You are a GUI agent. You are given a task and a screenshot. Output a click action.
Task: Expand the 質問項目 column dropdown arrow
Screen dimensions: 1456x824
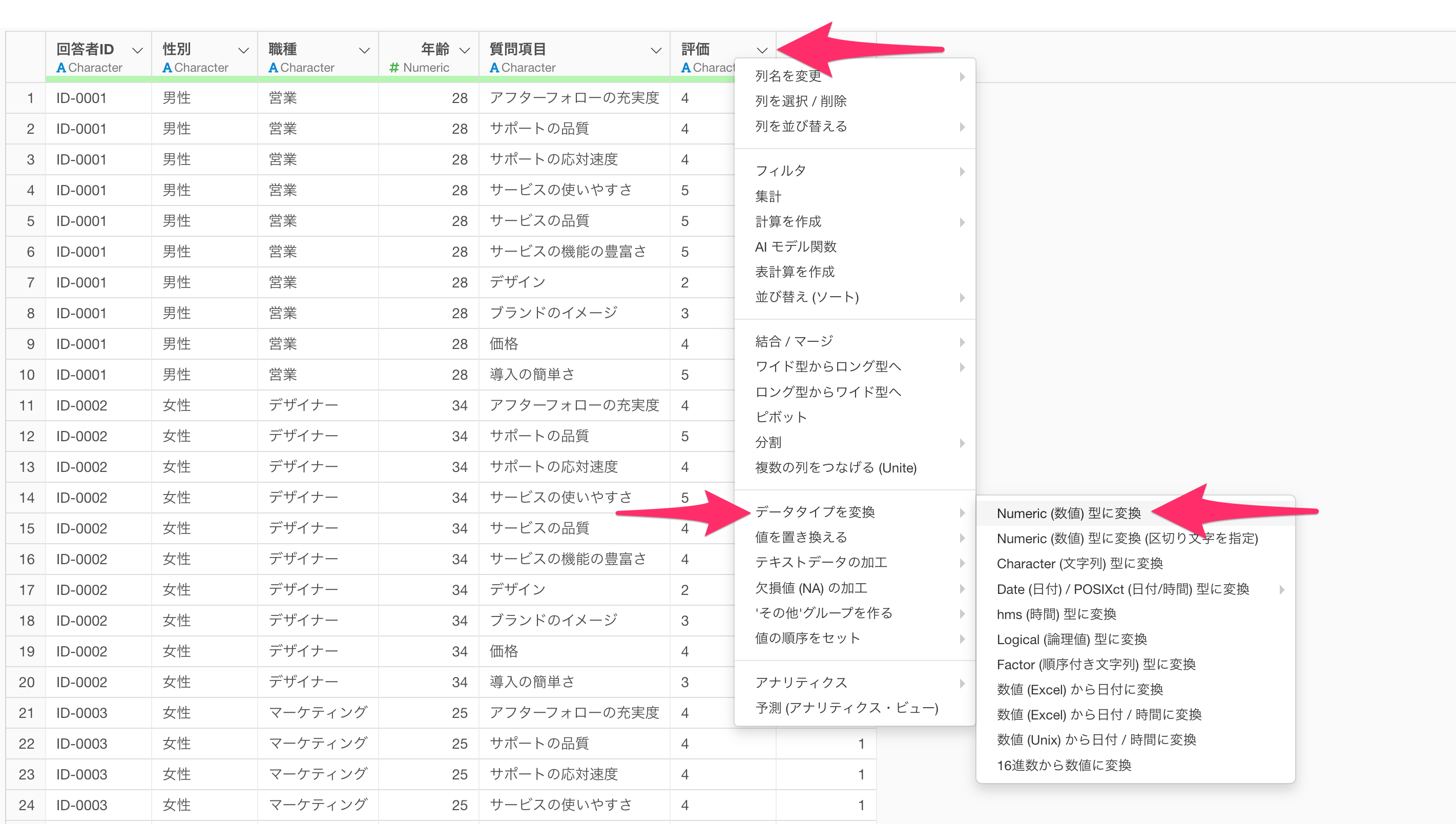tap(656, 50)
